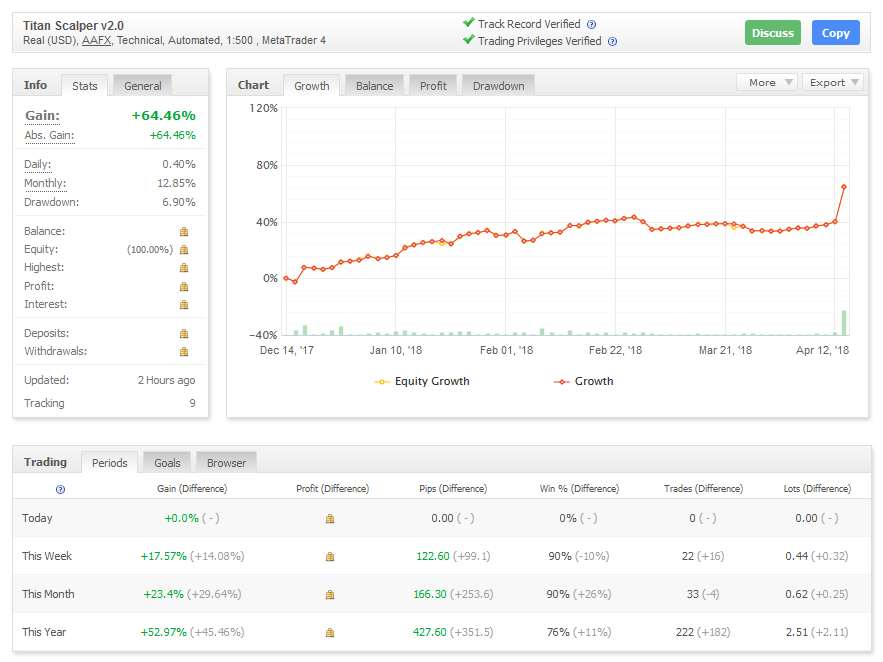Click the lock icon in This Year row
The image size is (883, 662).
click(330, 633)
